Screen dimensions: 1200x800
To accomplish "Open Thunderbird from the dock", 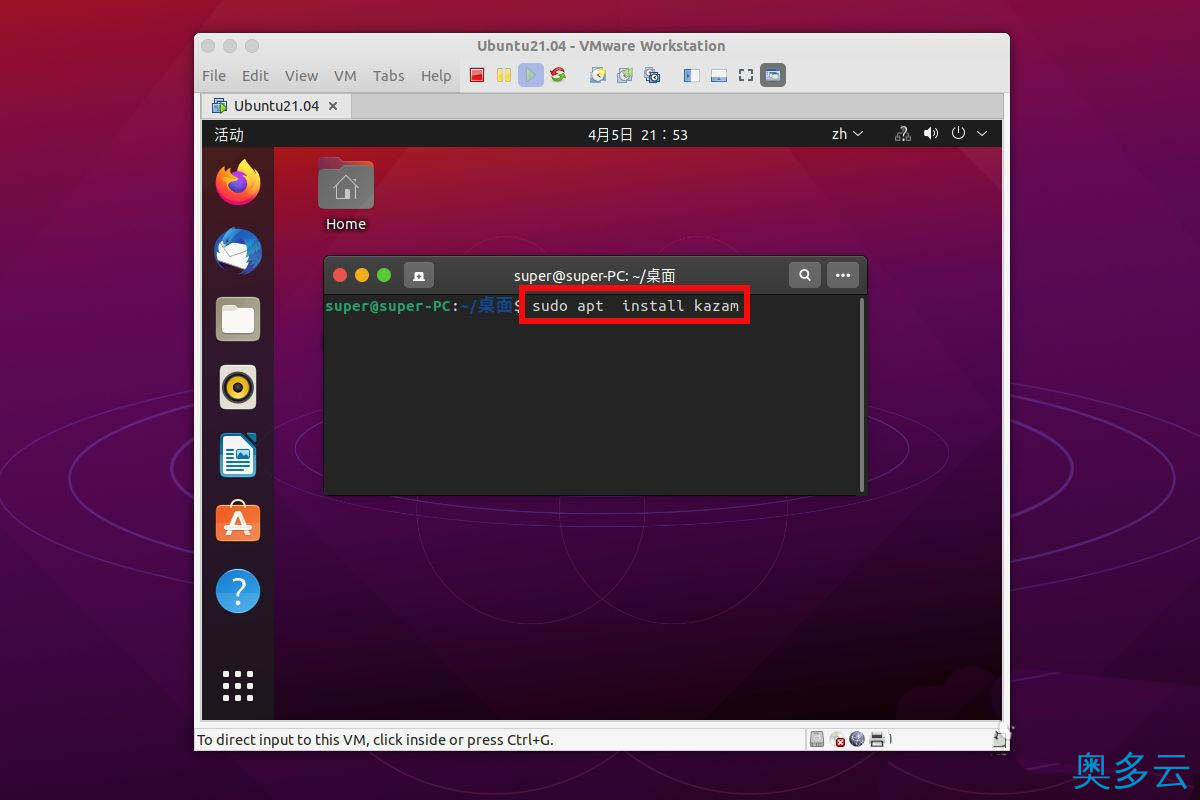I will pos(237,252).
